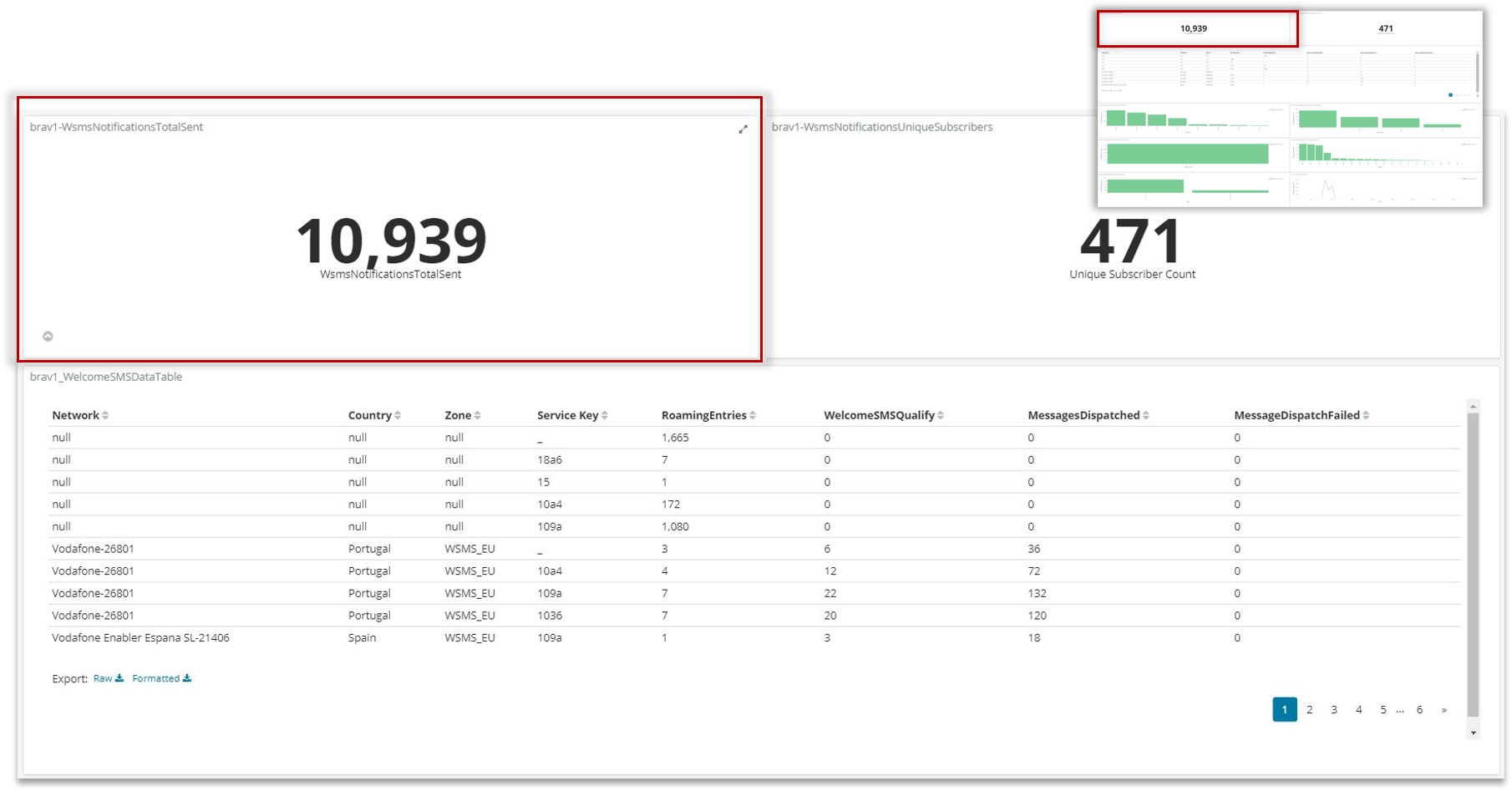This screenshot has width=1512, height=791.
Task: Go to table page 6
Action: point(1419,710)
